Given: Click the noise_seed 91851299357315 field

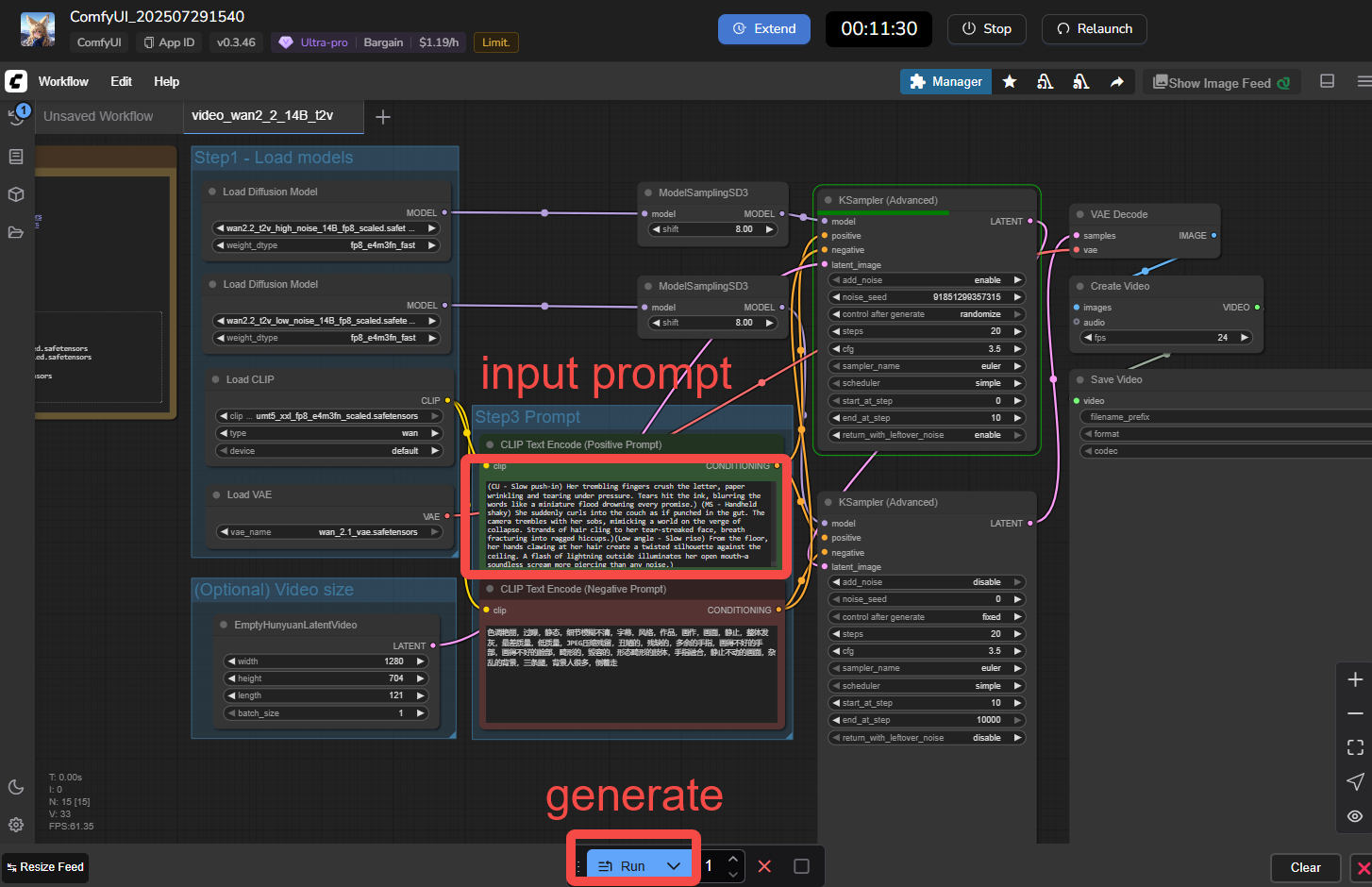Looking at the screenshot, I should (x=927, y=297).
